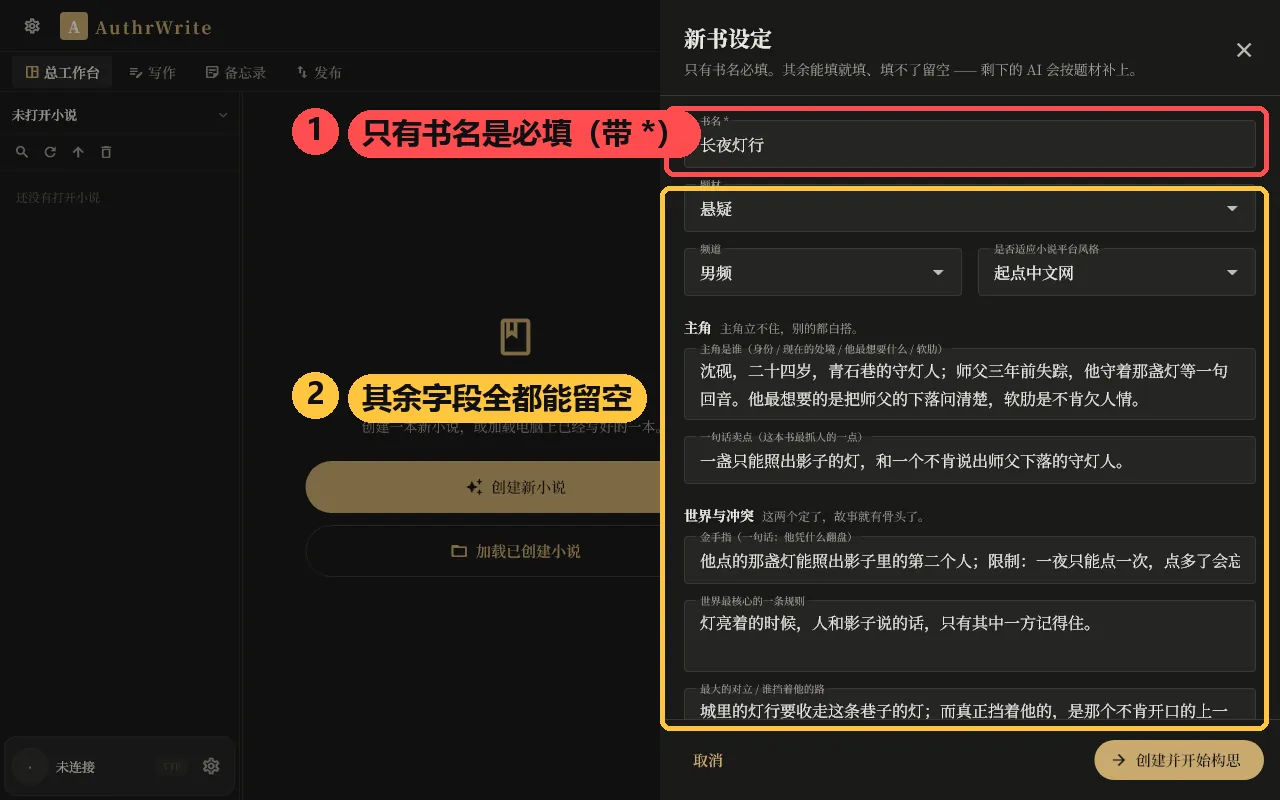Open the 写作 tab
Screen dimensions: 1280x800
tap(152, 72)
